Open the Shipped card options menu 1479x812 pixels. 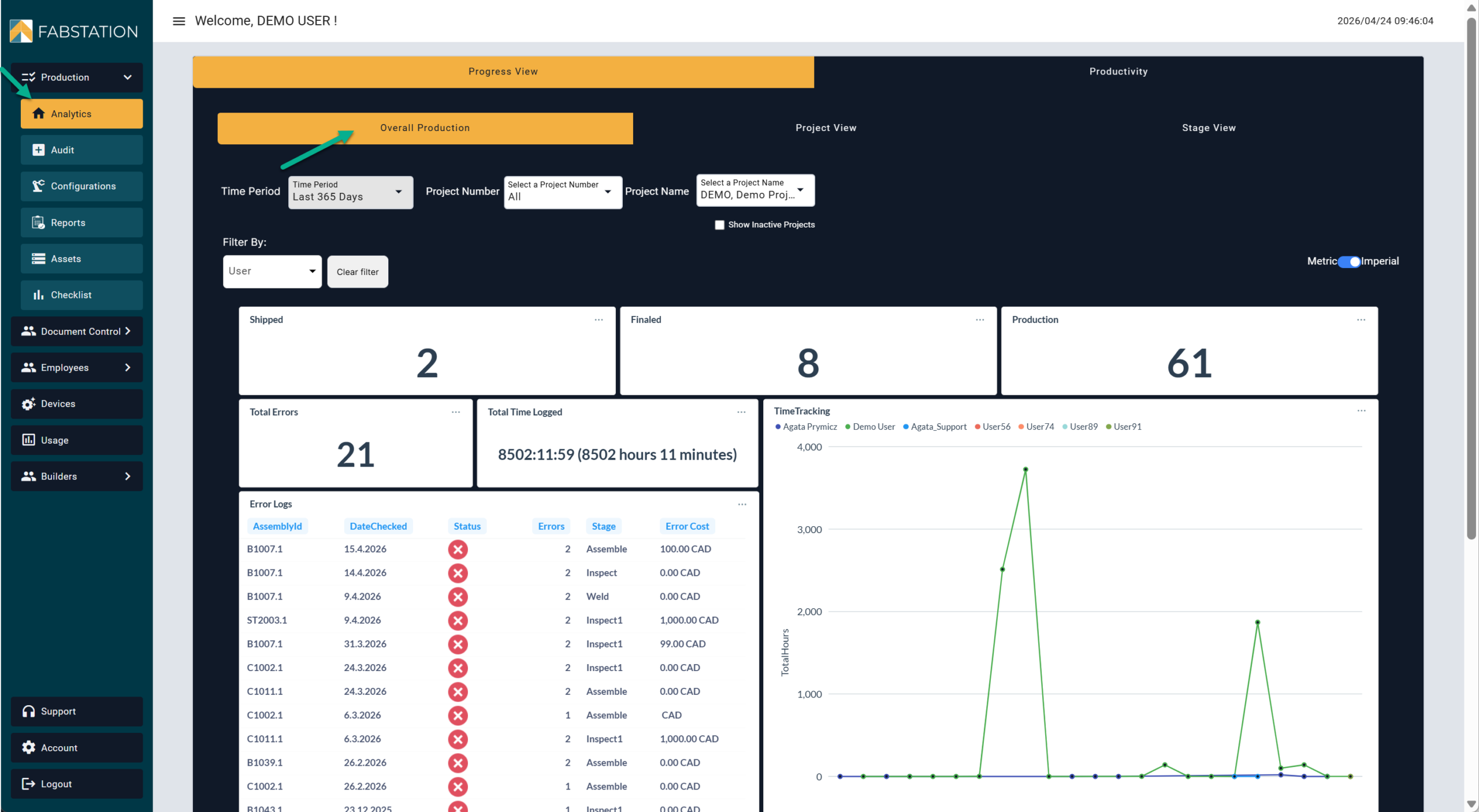[599, 319]
